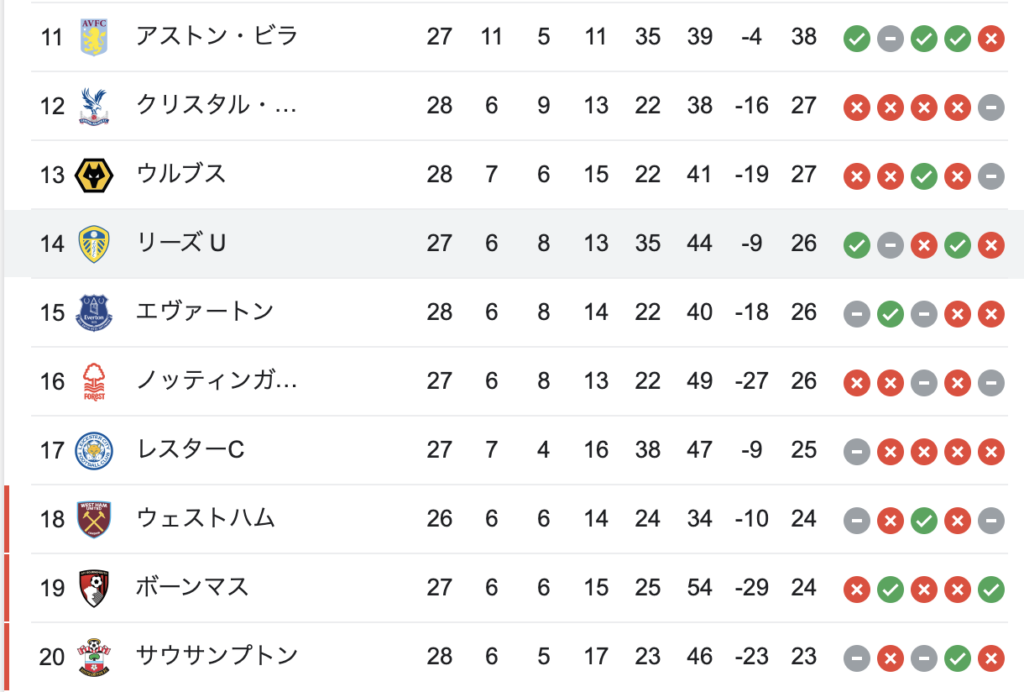
Task: Click Aston Villa's latest red loss marker
Action: (991, 39)
